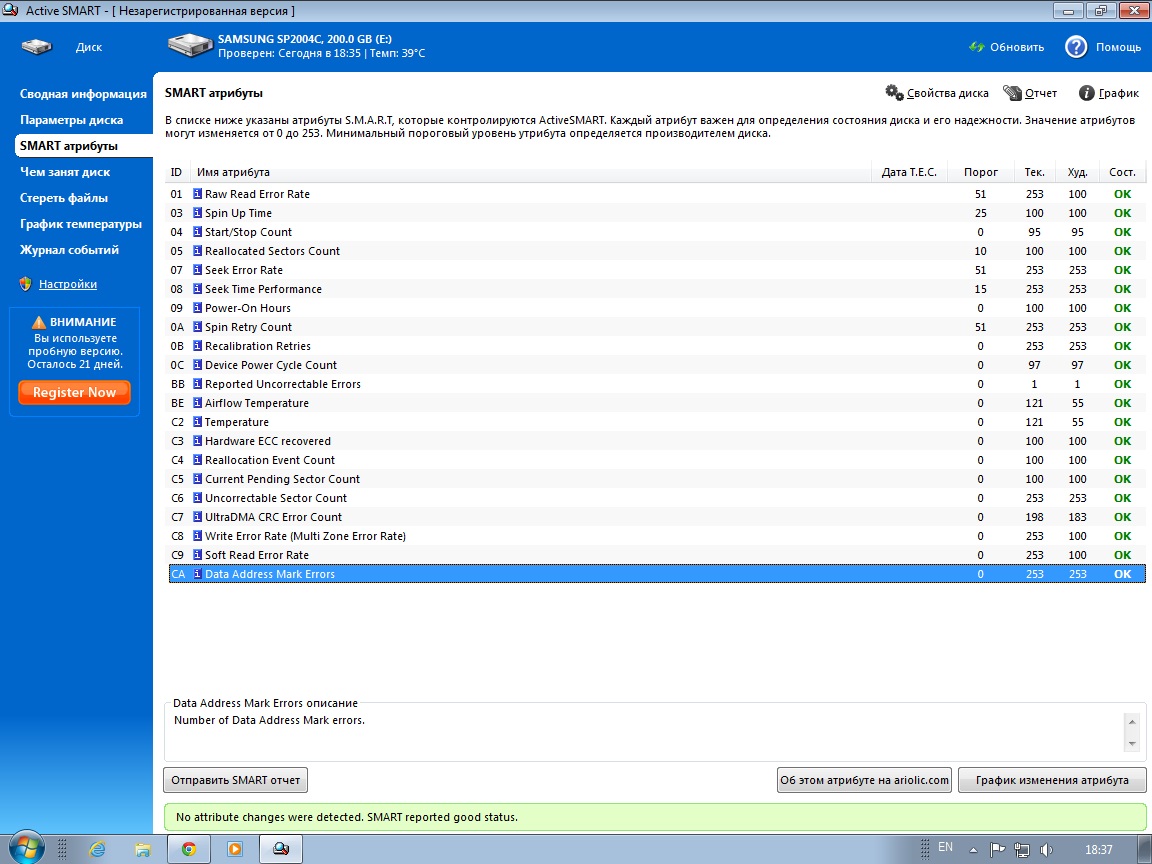
Task: Sort by the Порог column header
Action: tap(980, 172)
